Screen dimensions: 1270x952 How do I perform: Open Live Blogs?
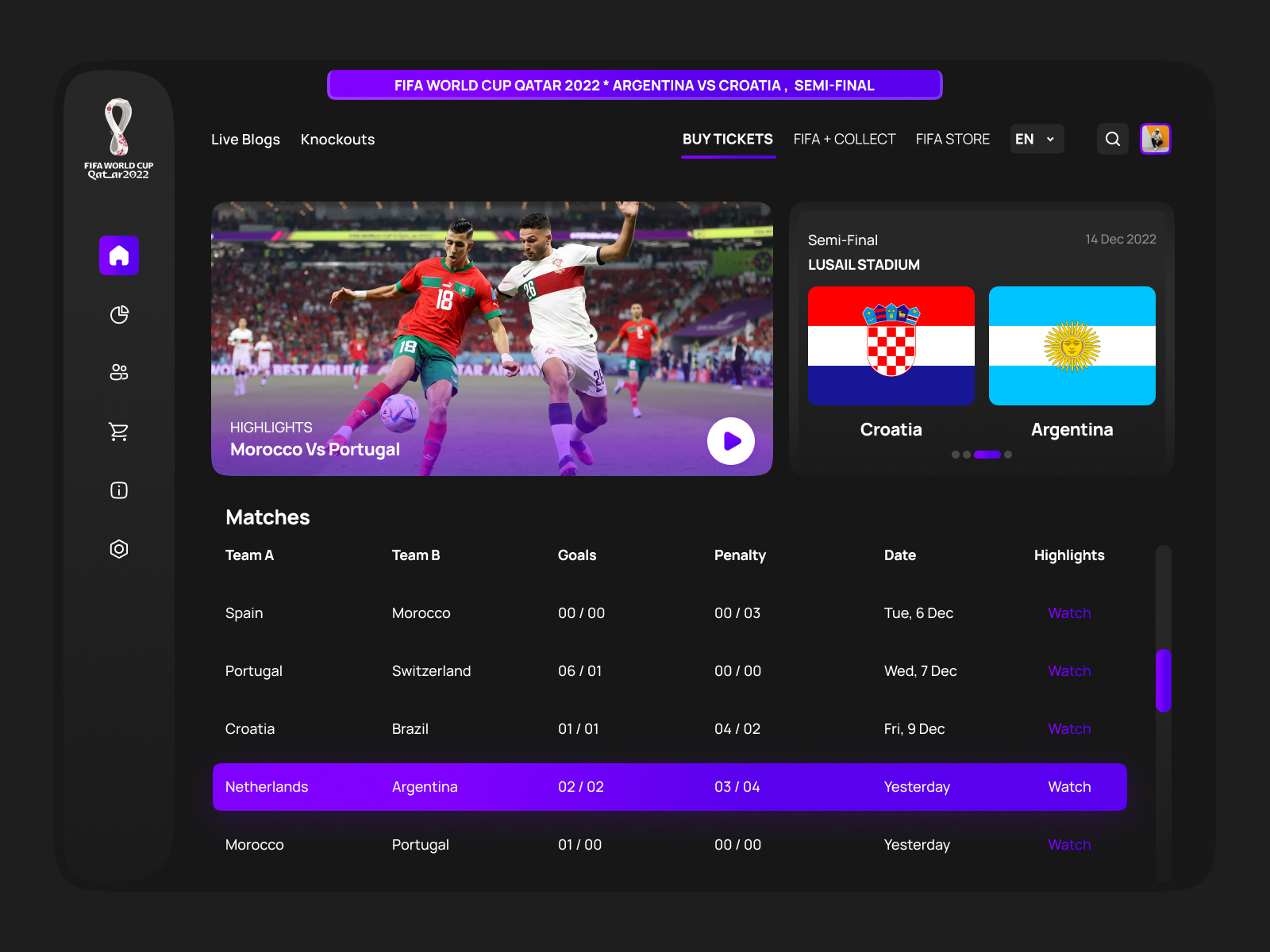click(x=245, y=139)
